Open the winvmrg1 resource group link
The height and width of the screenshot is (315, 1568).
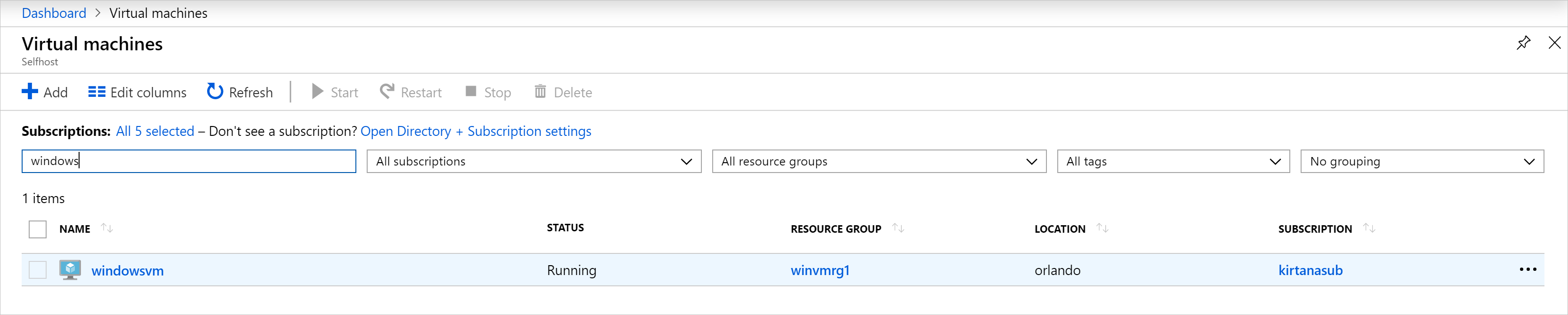point(819,271)
